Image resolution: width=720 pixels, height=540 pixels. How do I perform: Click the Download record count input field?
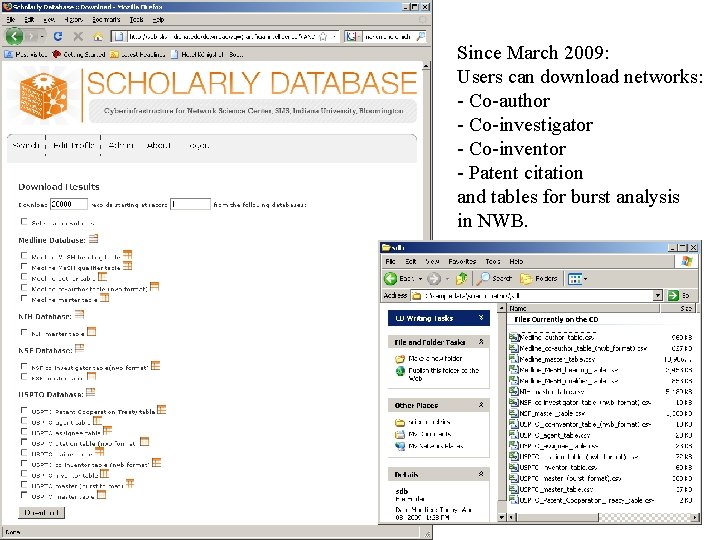68,204
